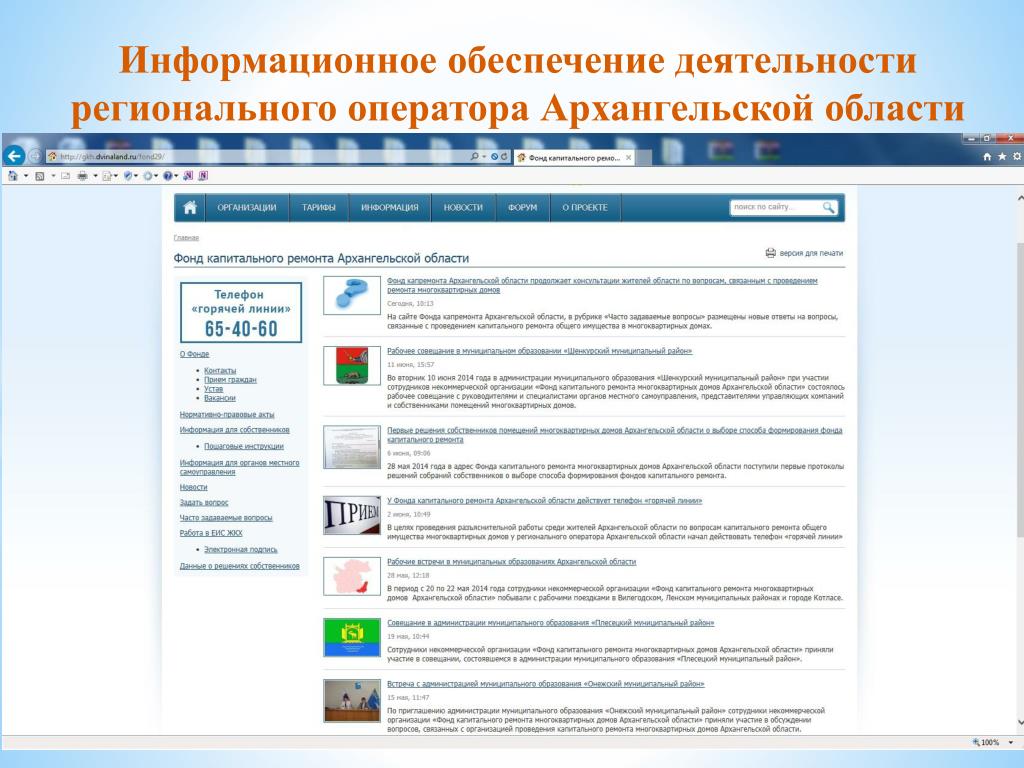Click the ПРИЕМ thumbnail for hotline news
Viewport: 1024px width, 768px height.
click(352, 515)
